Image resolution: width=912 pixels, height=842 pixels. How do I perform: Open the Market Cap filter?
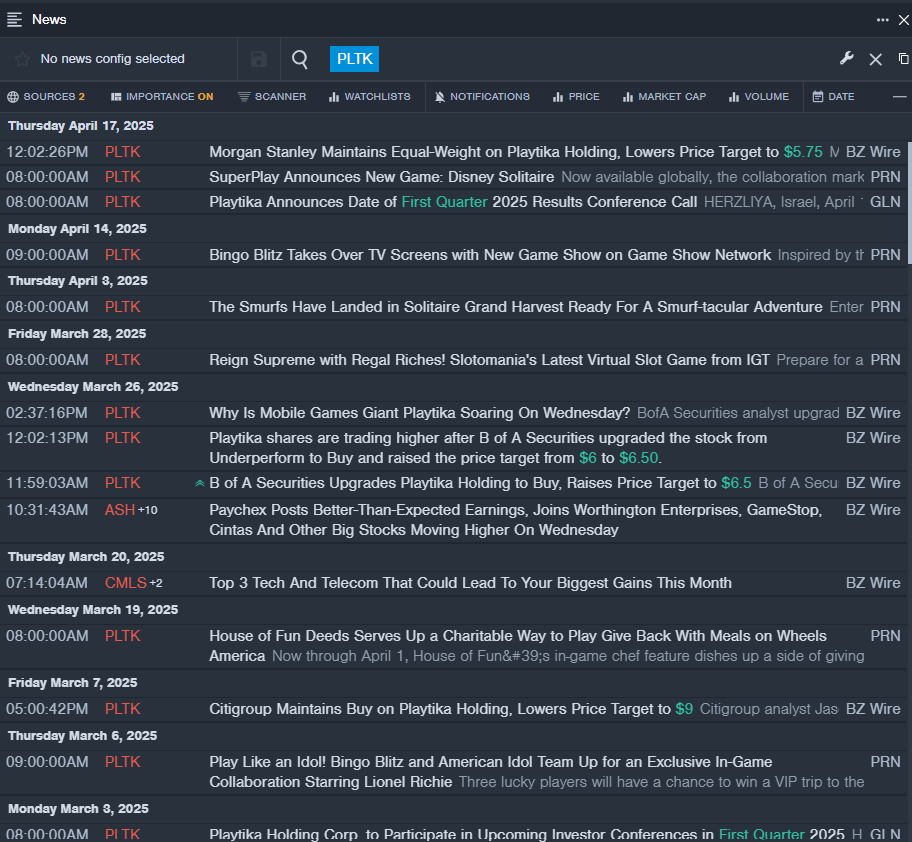pos(664,97)
